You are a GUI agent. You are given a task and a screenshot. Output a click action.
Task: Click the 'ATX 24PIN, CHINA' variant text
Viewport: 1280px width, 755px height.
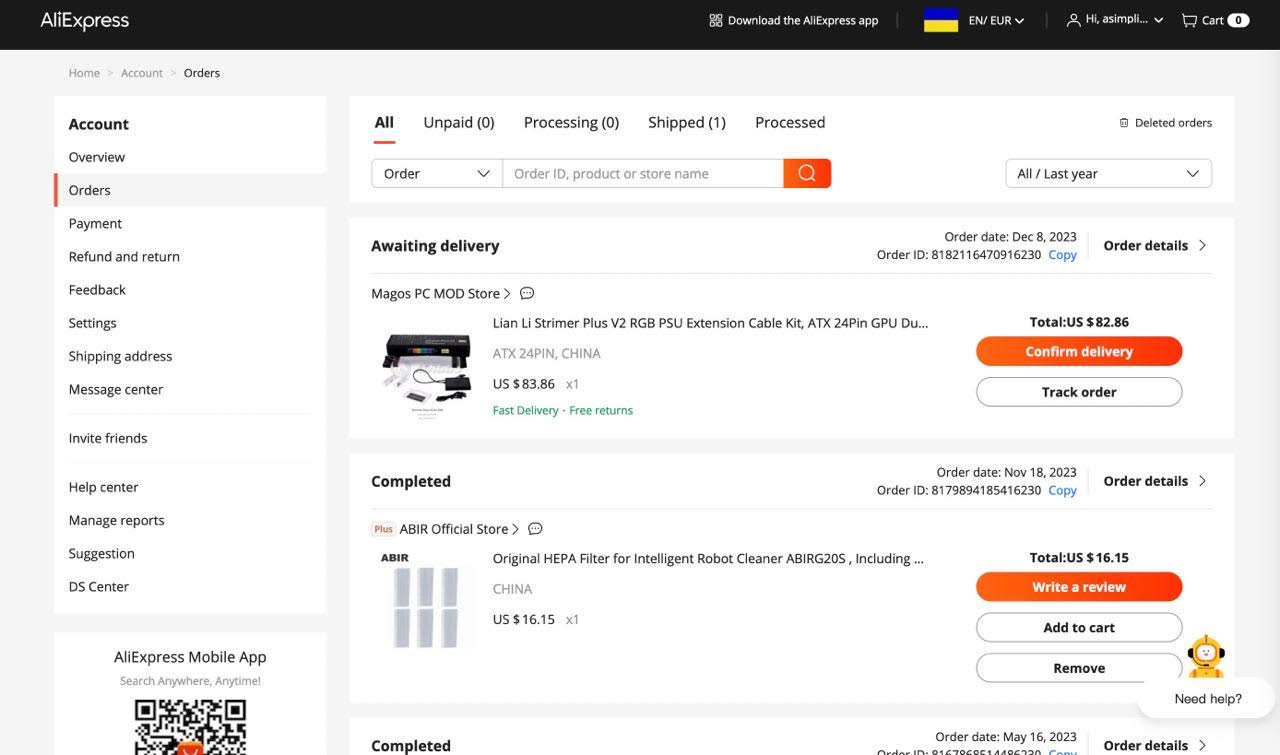pos(547,354)
